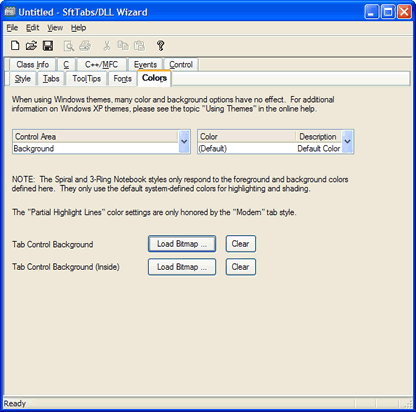Click the Help question mark icon
Image resolution: width=416 pixels, height=412 pixels.
click(160, 46)
